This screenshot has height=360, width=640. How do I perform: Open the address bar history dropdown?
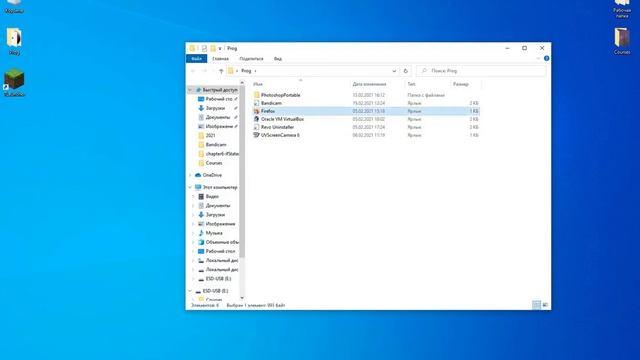394,71
